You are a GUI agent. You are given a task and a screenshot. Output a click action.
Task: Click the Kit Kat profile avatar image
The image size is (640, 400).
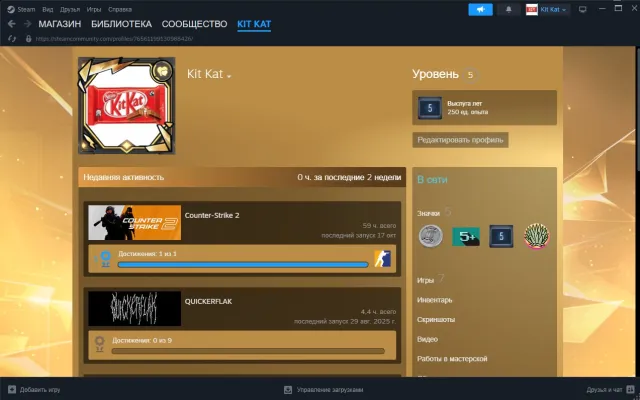tap(127, 105)
